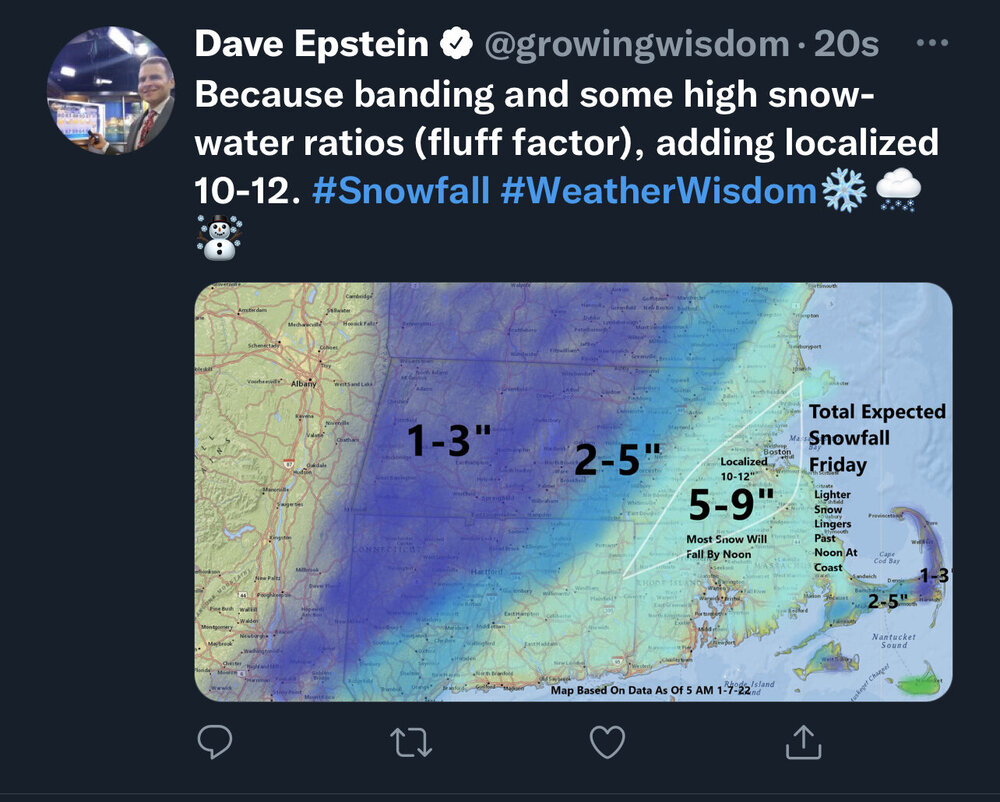Click the snowflake emoji
This screenshot has height=802, width=1000.
844,191
